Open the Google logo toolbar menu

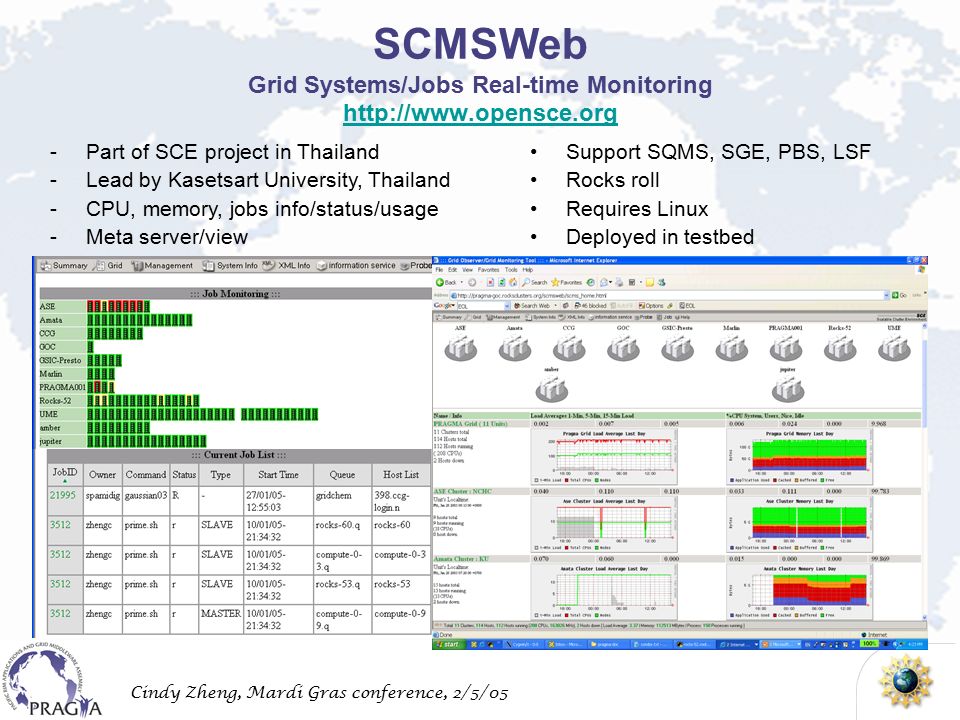click(444, 305)
